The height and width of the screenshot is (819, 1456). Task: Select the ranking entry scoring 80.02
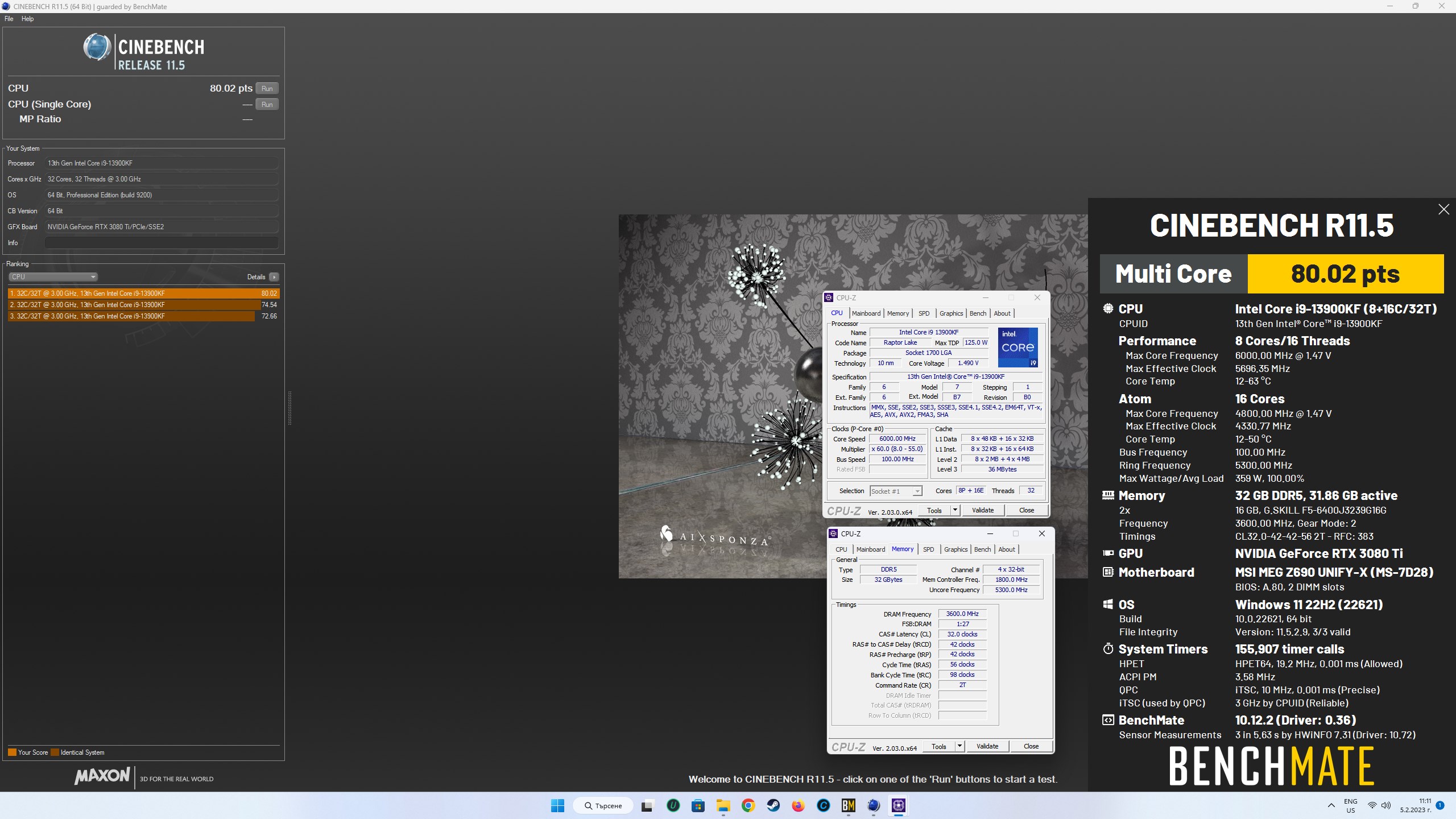[143, 293]
